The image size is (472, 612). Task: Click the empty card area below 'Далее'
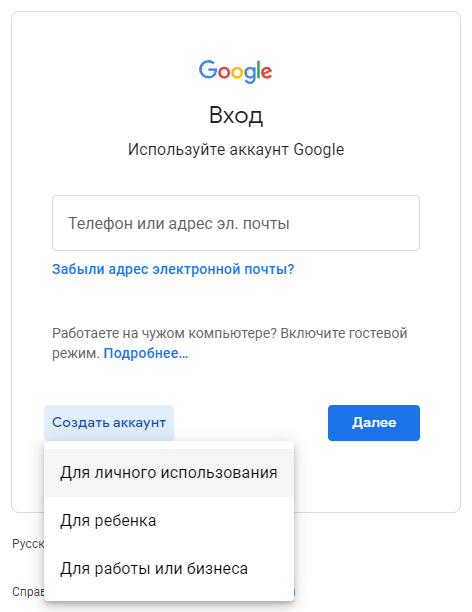click(375, 476)
